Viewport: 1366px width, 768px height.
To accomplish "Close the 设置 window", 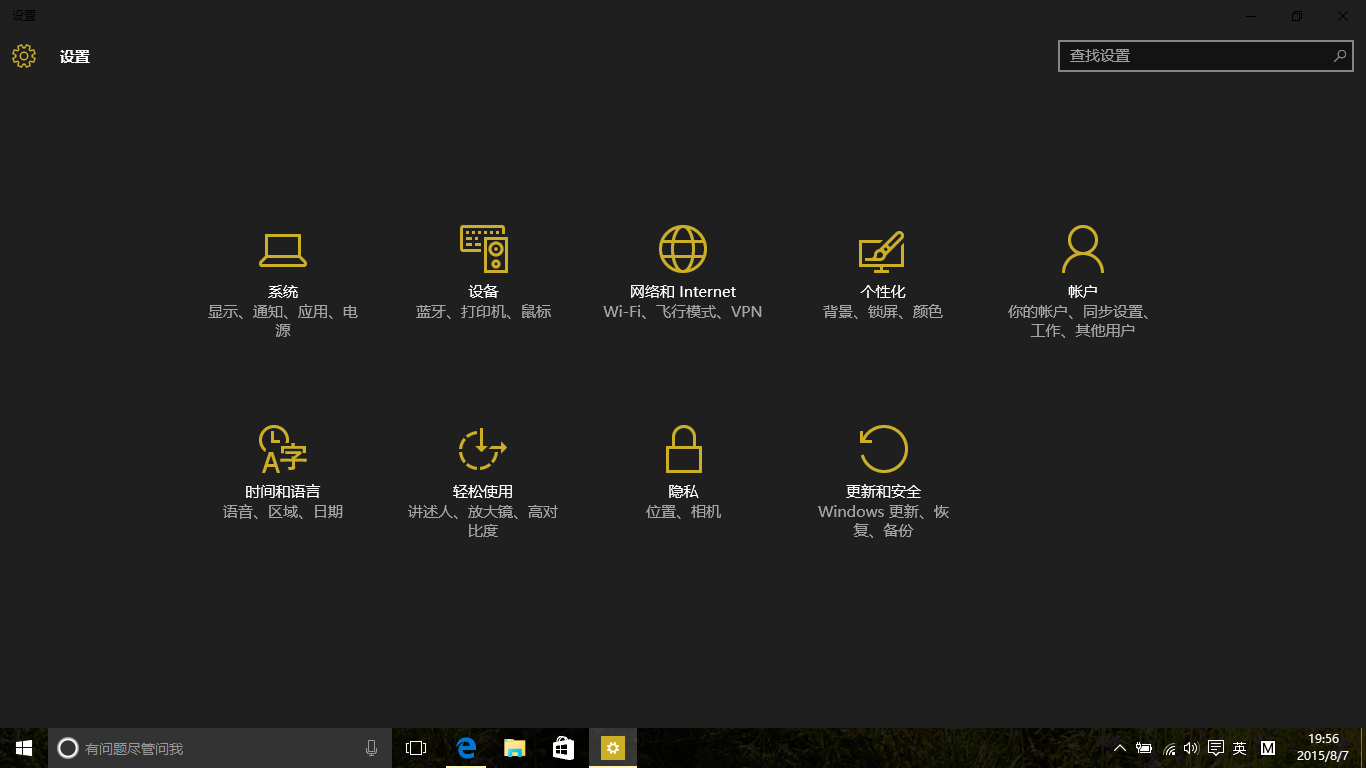I will click(1343, 16).
